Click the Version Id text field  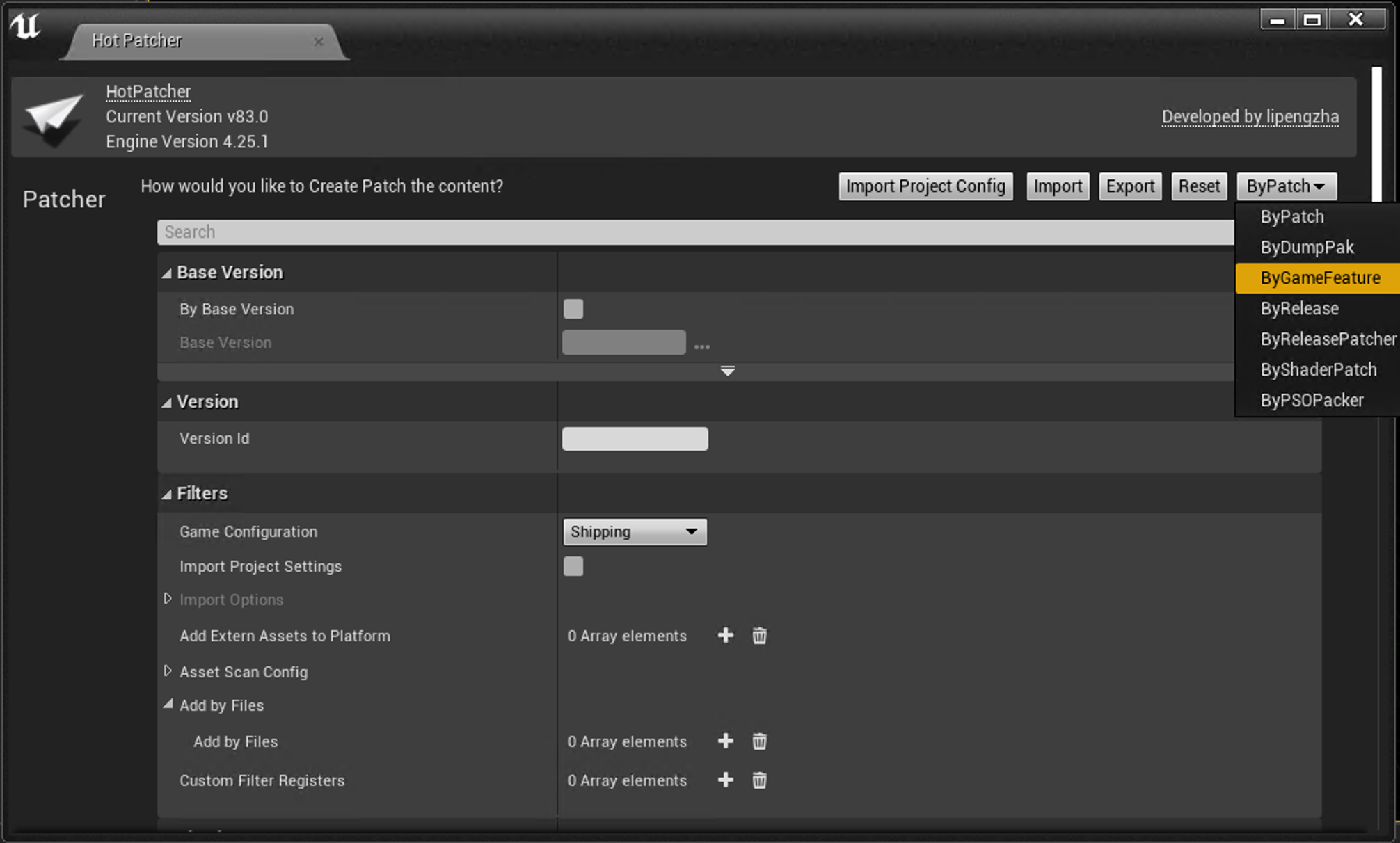635,439
